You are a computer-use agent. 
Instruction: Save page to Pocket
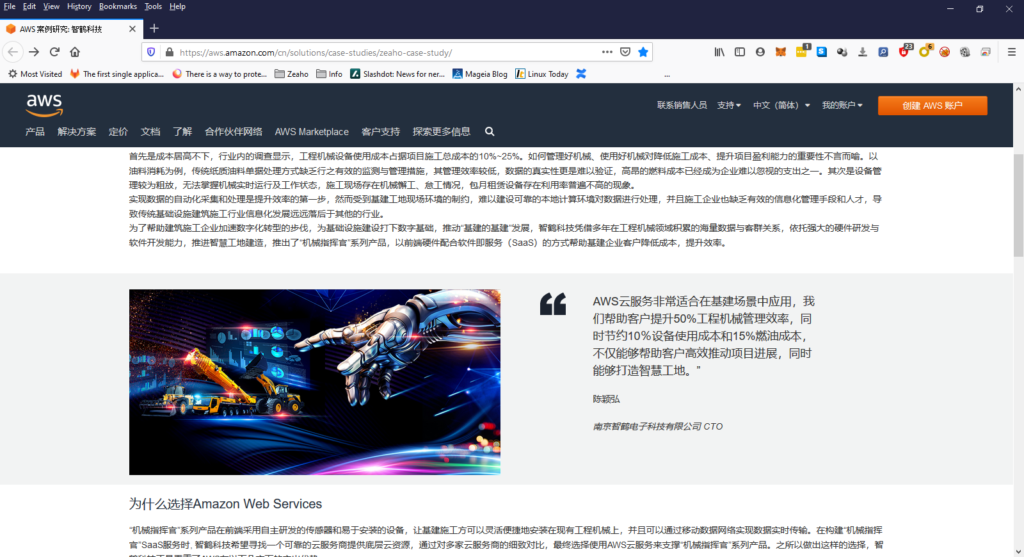tap(625, 52)
